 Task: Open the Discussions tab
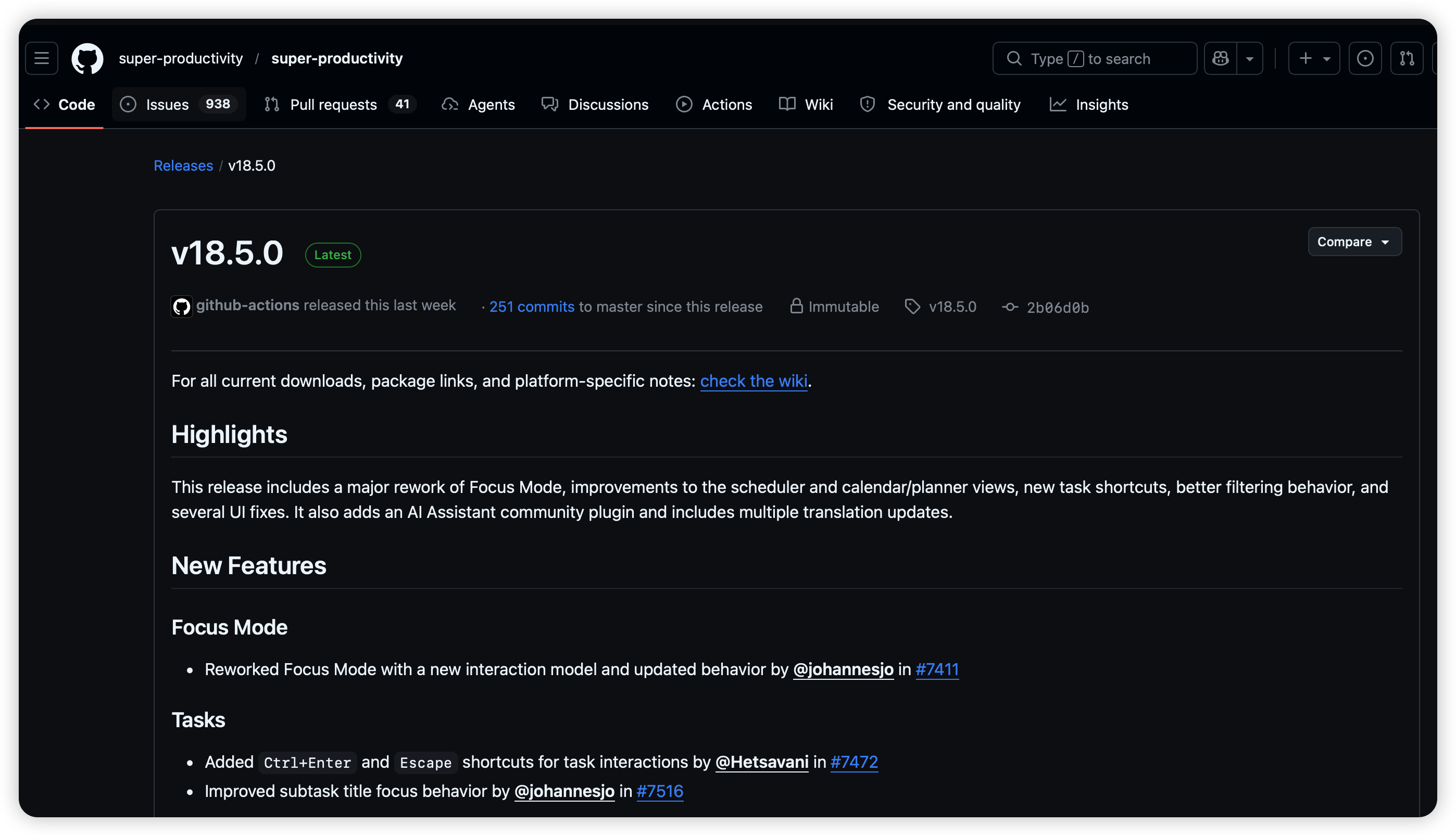tap(595, 105)
